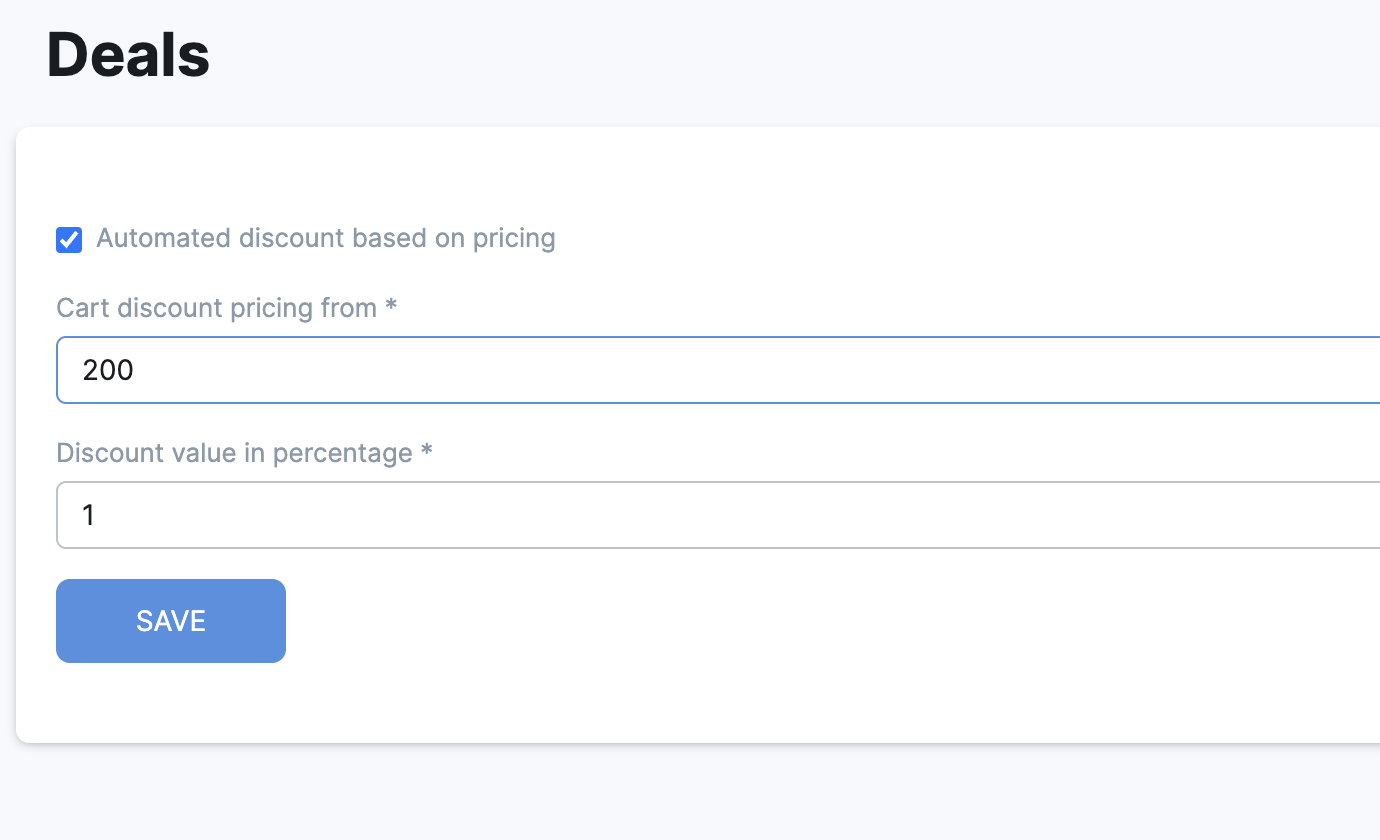The width and height of the screenshot is (1380, 840).
Task: Click the word 'percentage' in the field label
Action: click(342, 453)
